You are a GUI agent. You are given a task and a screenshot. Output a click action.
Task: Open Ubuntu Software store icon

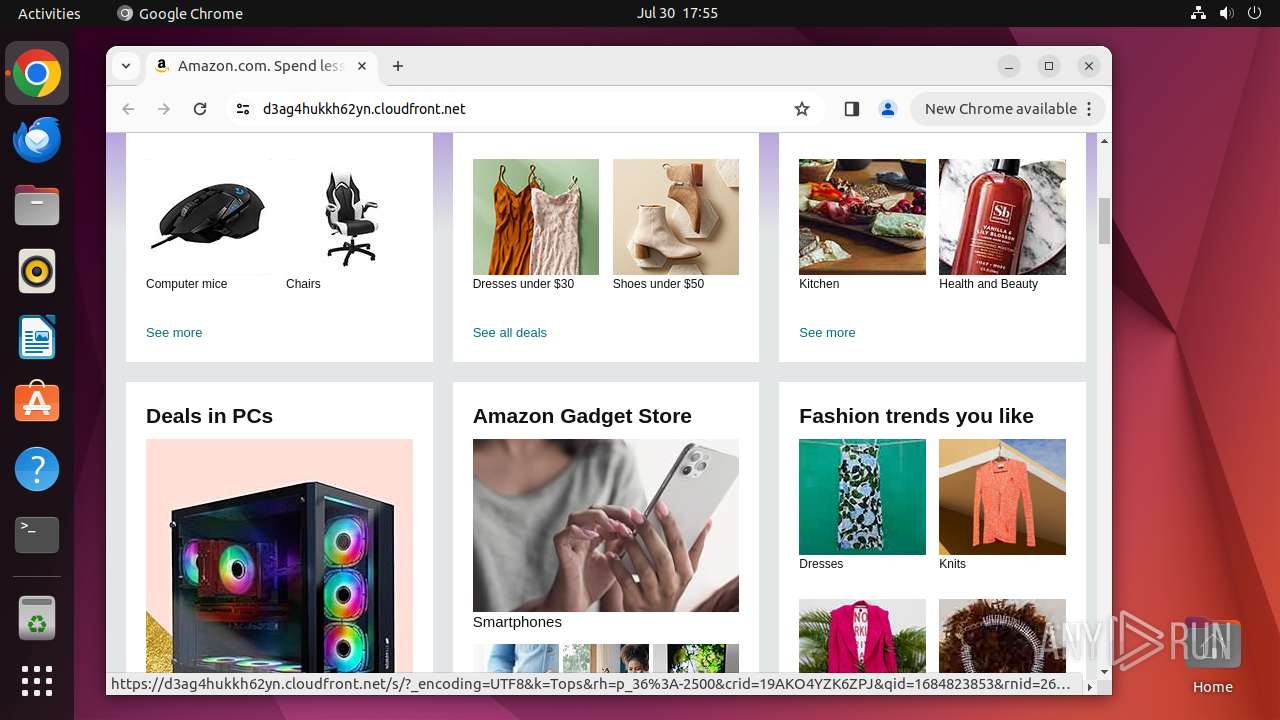coord(37,403)
